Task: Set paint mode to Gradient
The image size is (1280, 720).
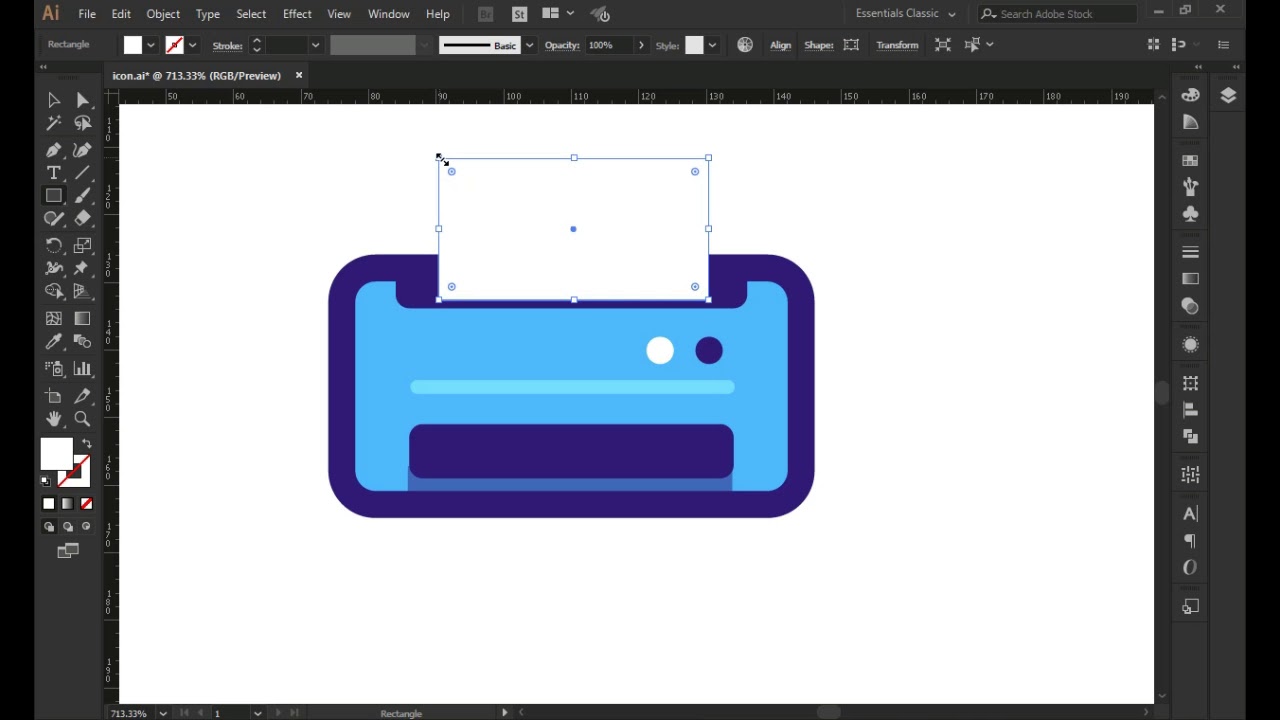Action: coord(67,504)
